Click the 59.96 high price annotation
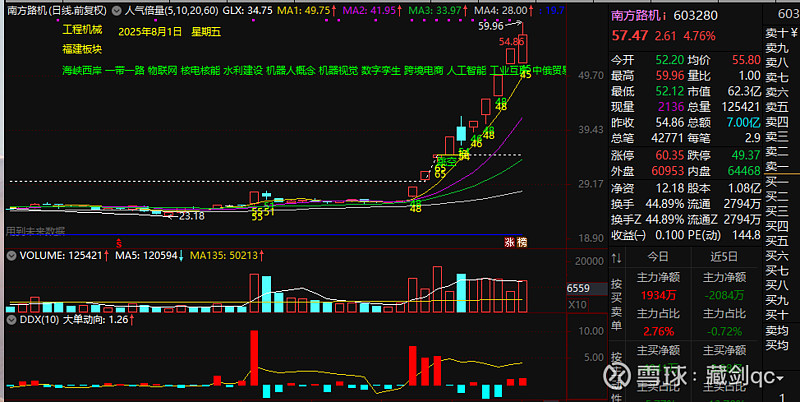800x402 pixels. tap(491, 26)
